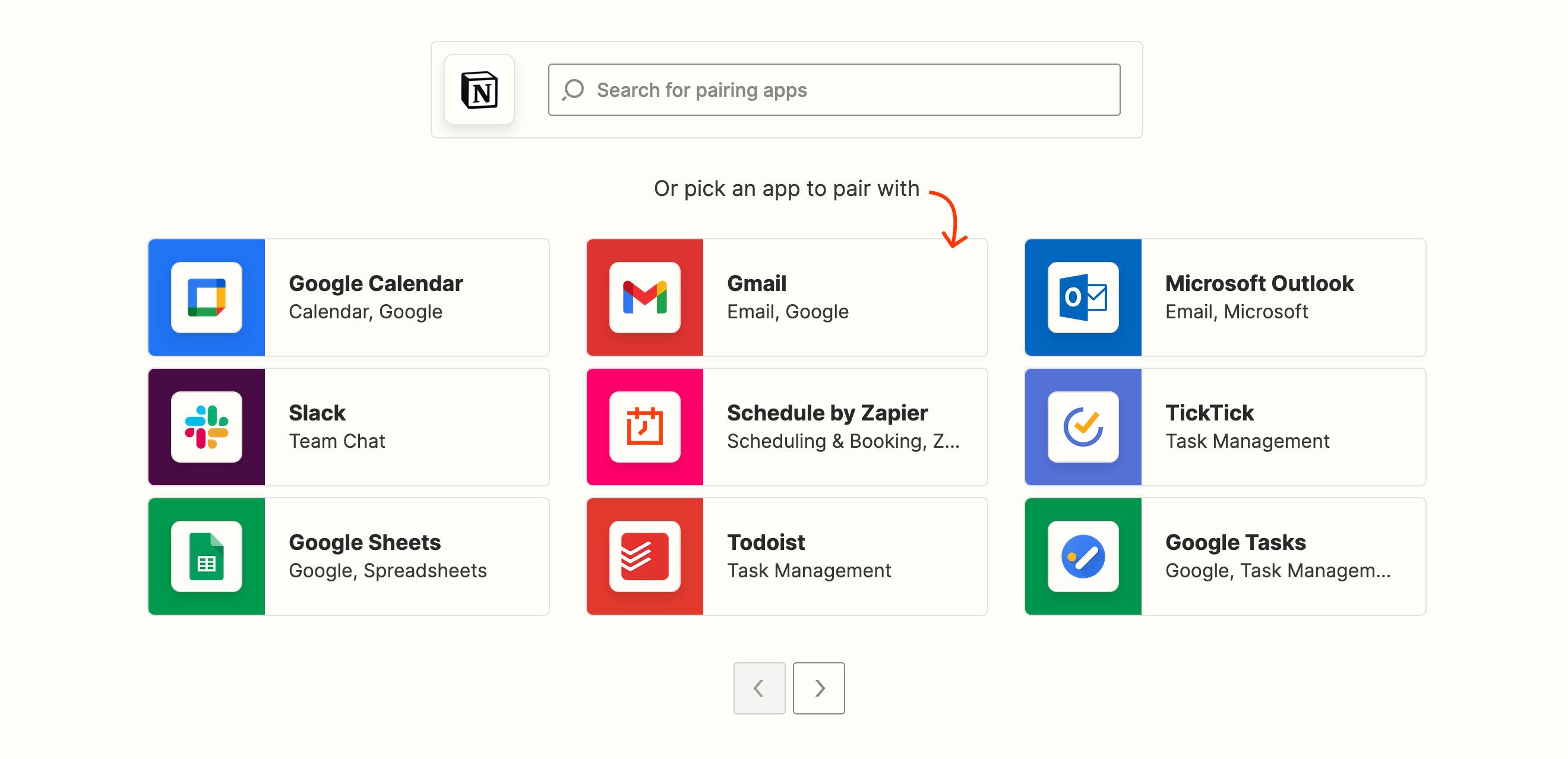Go to previous page of apps

tap(759, 688)
